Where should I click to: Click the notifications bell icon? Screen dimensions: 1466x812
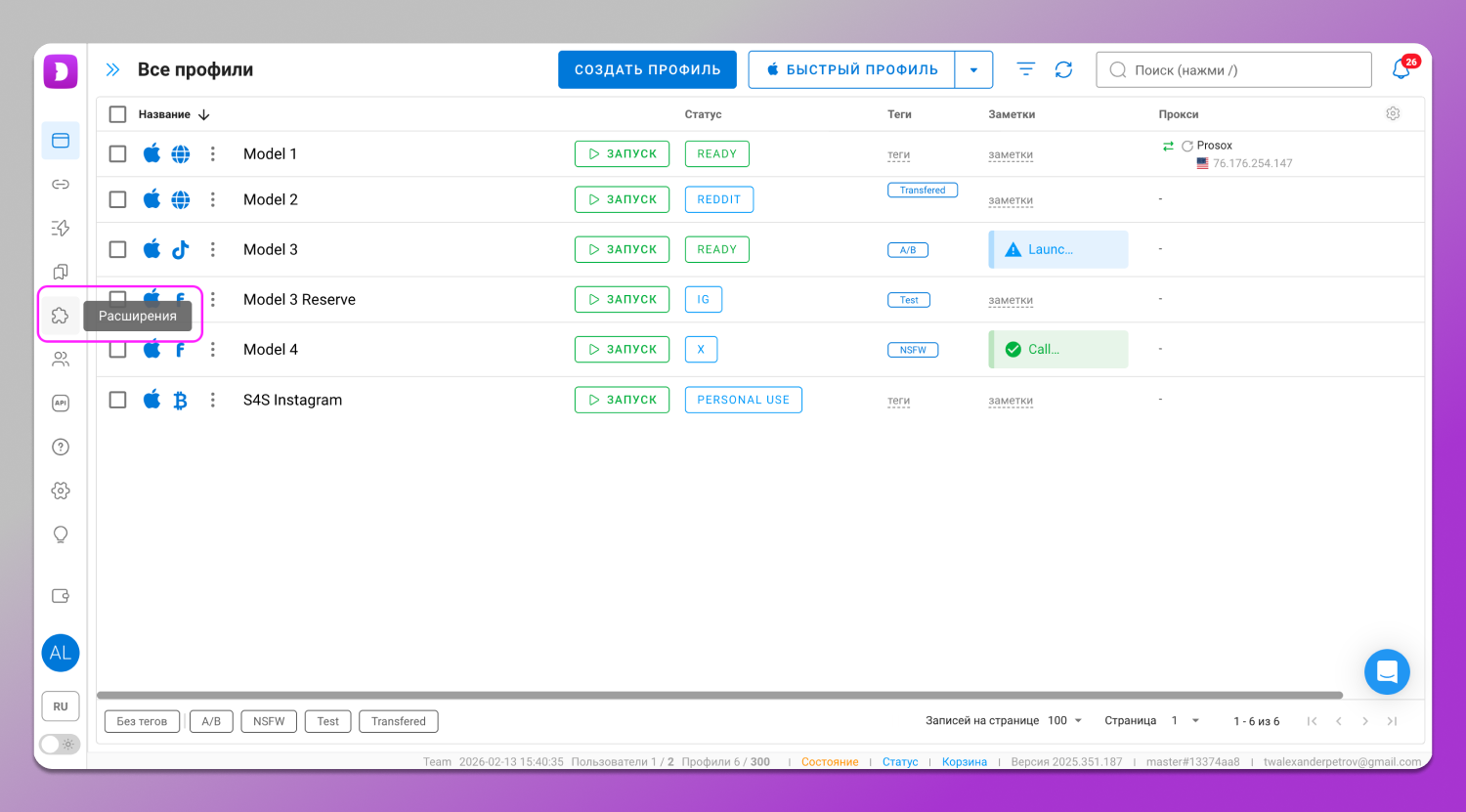(1401, 70)
